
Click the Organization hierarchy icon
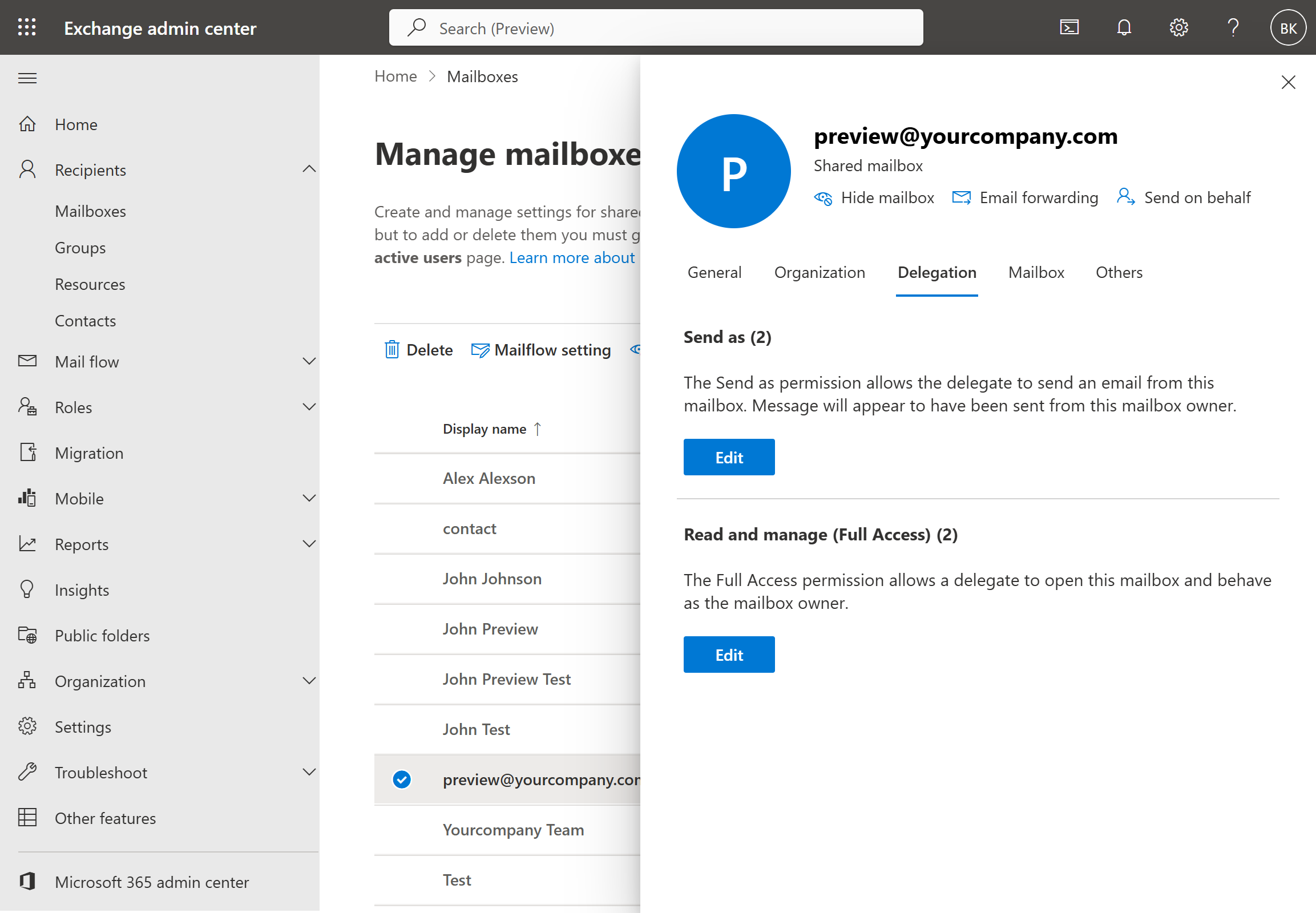coord(27,681)
